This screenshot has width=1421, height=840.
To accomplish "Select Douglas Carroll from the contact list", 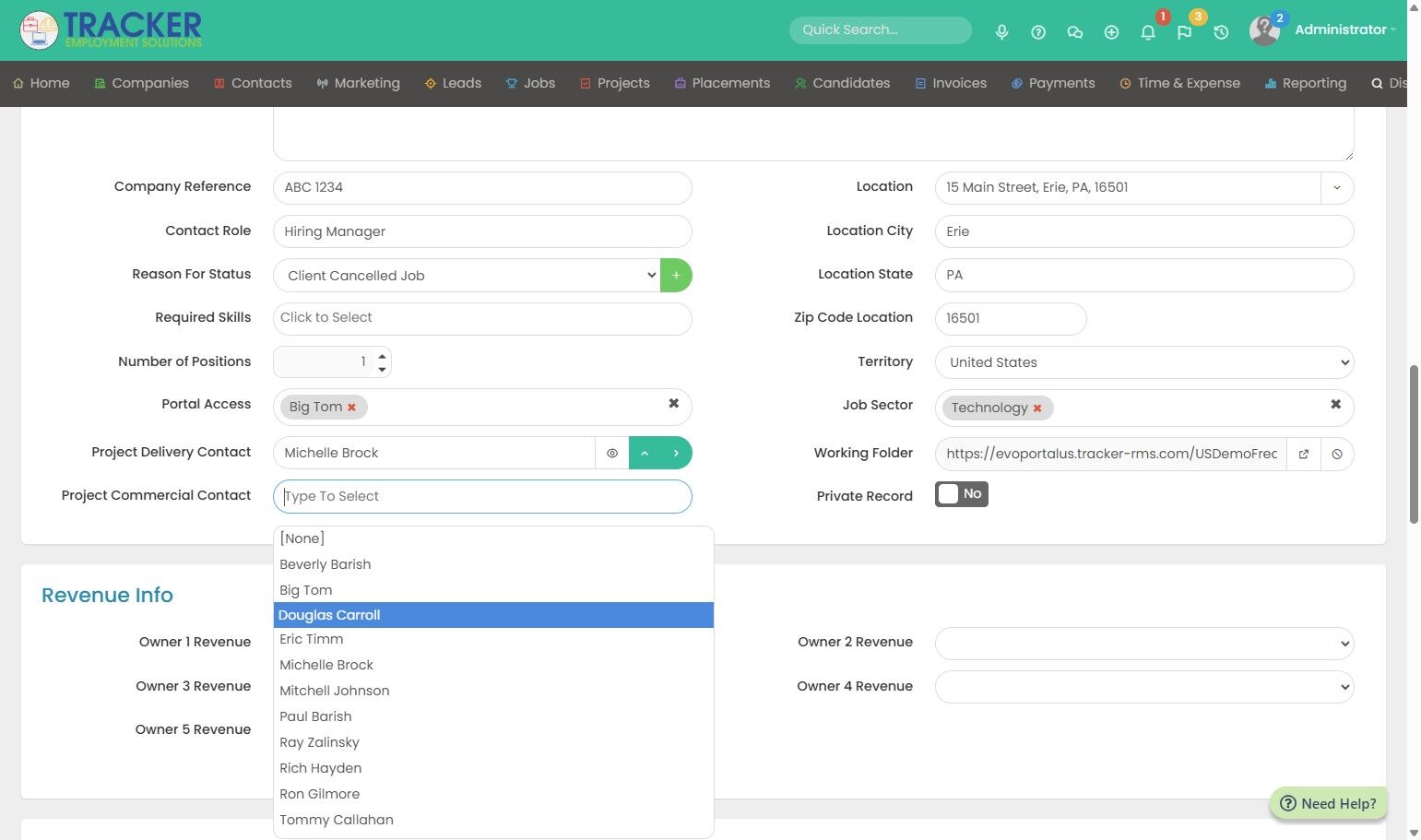I will pos(493,615).
